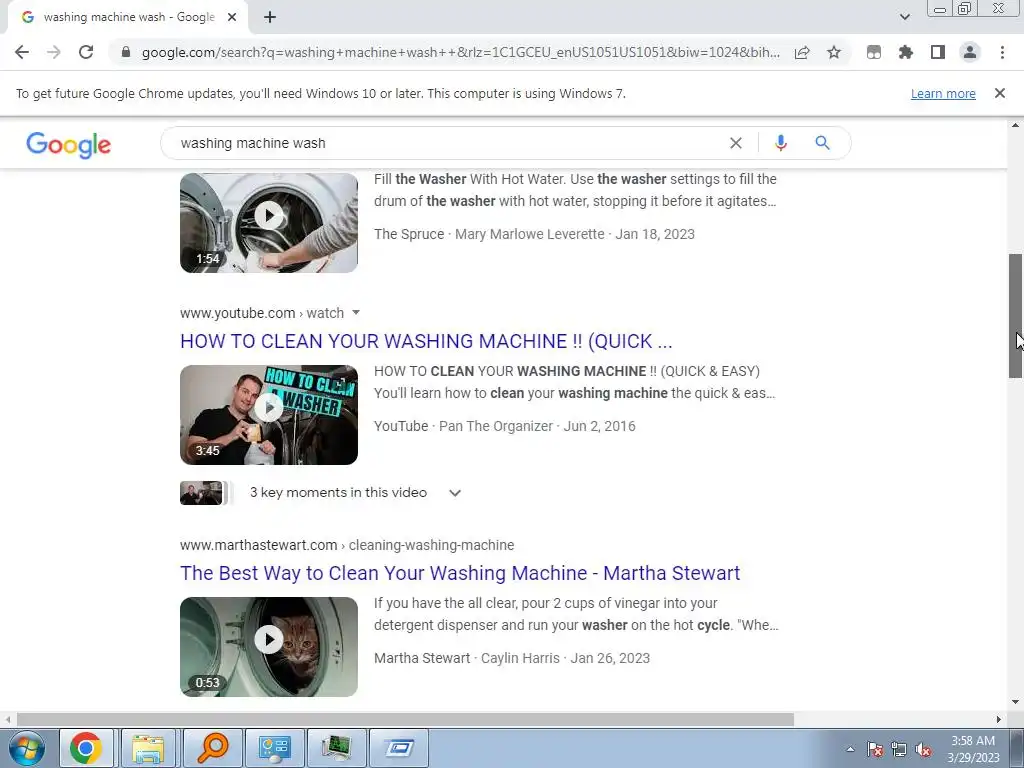The width and height of the screenshot is (1024, 768).
Task: Reload the current page
Action: (x=86, y=52)
